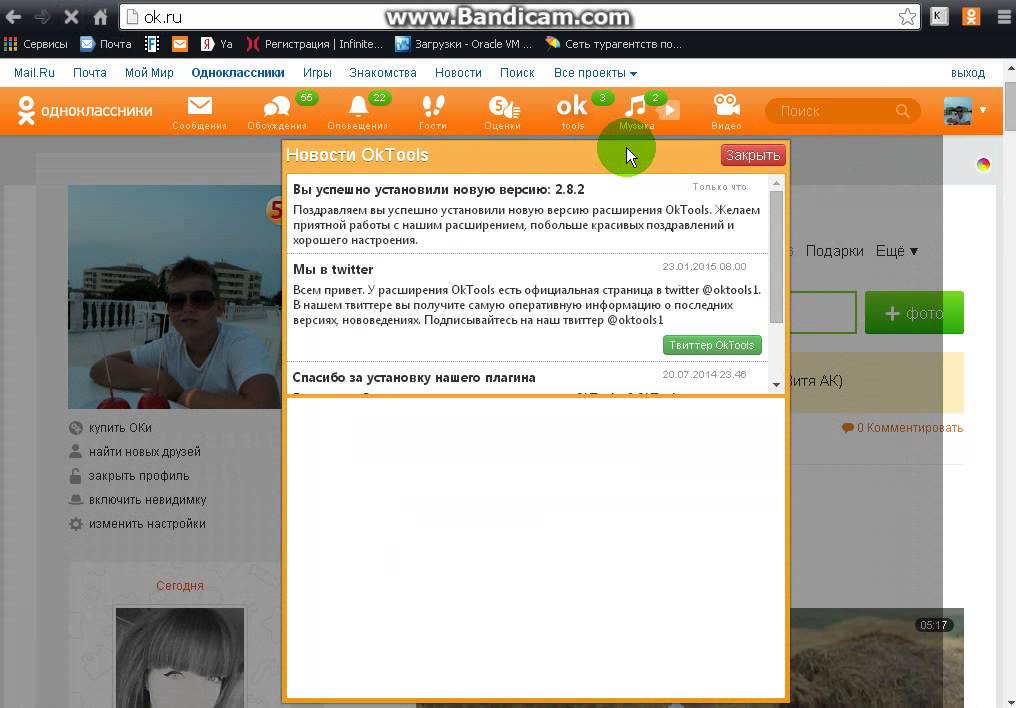This screenshot has width=1016, height=708.
Task: Click найти новых друзей link
Action: [144, 451]
